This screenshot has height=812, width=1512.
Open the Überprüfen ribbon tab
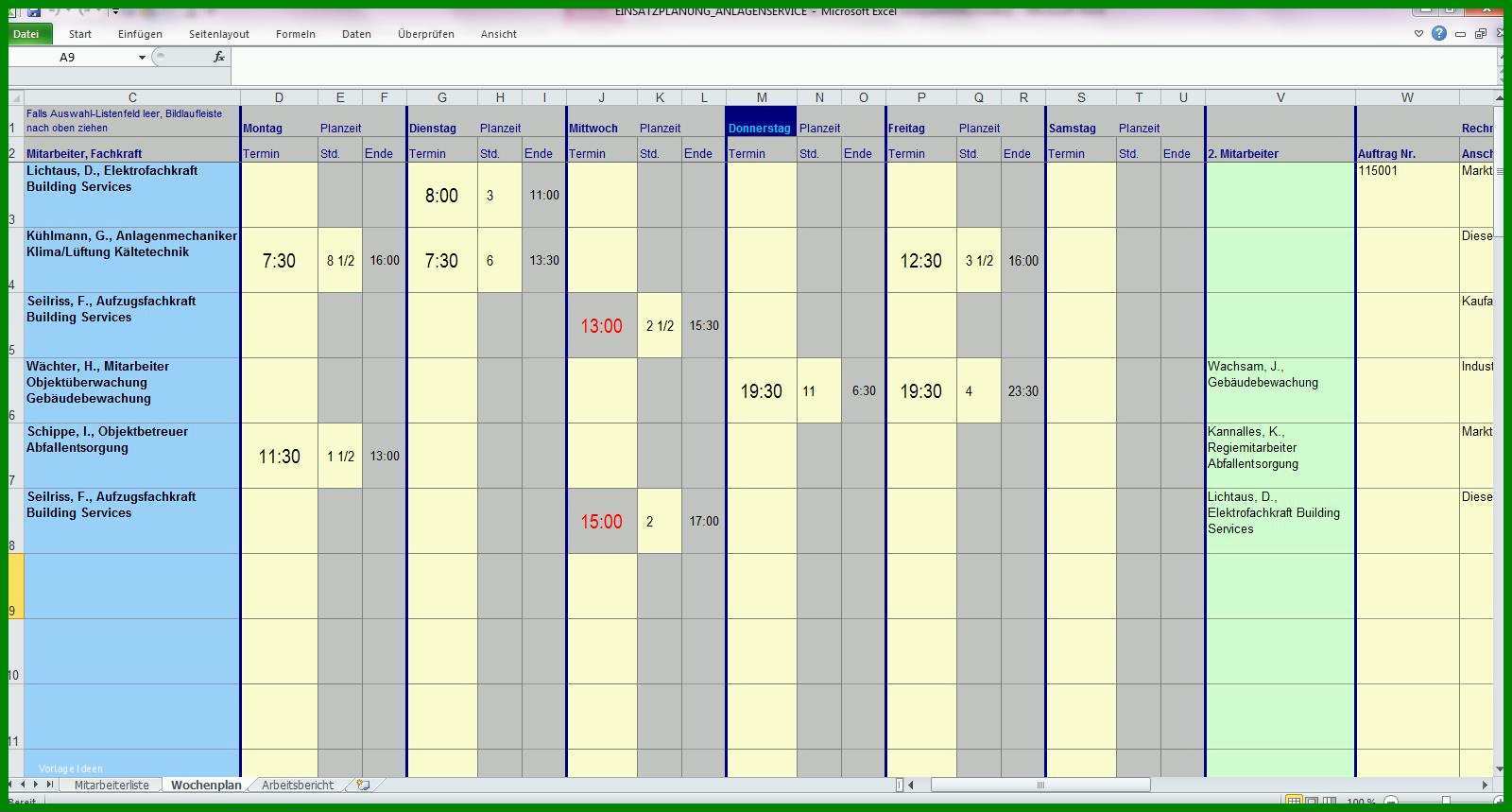(x=426, y=34)
